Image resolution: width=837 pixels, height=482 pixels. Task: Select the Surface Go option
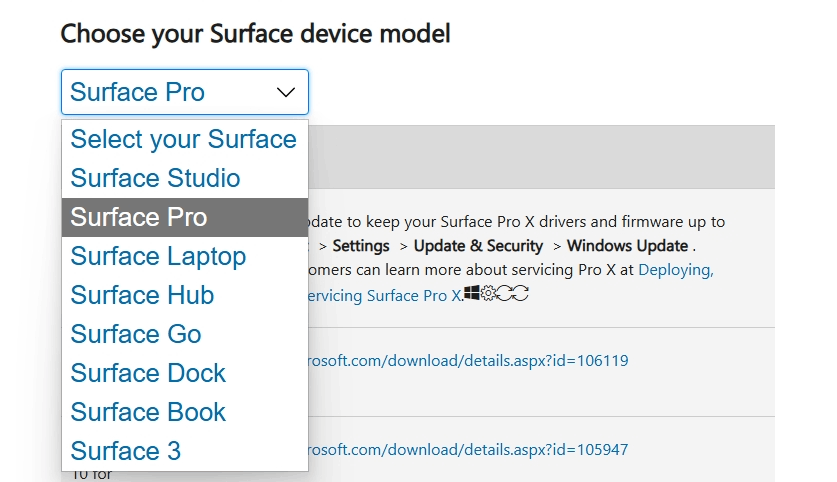(x=136, y=334)
